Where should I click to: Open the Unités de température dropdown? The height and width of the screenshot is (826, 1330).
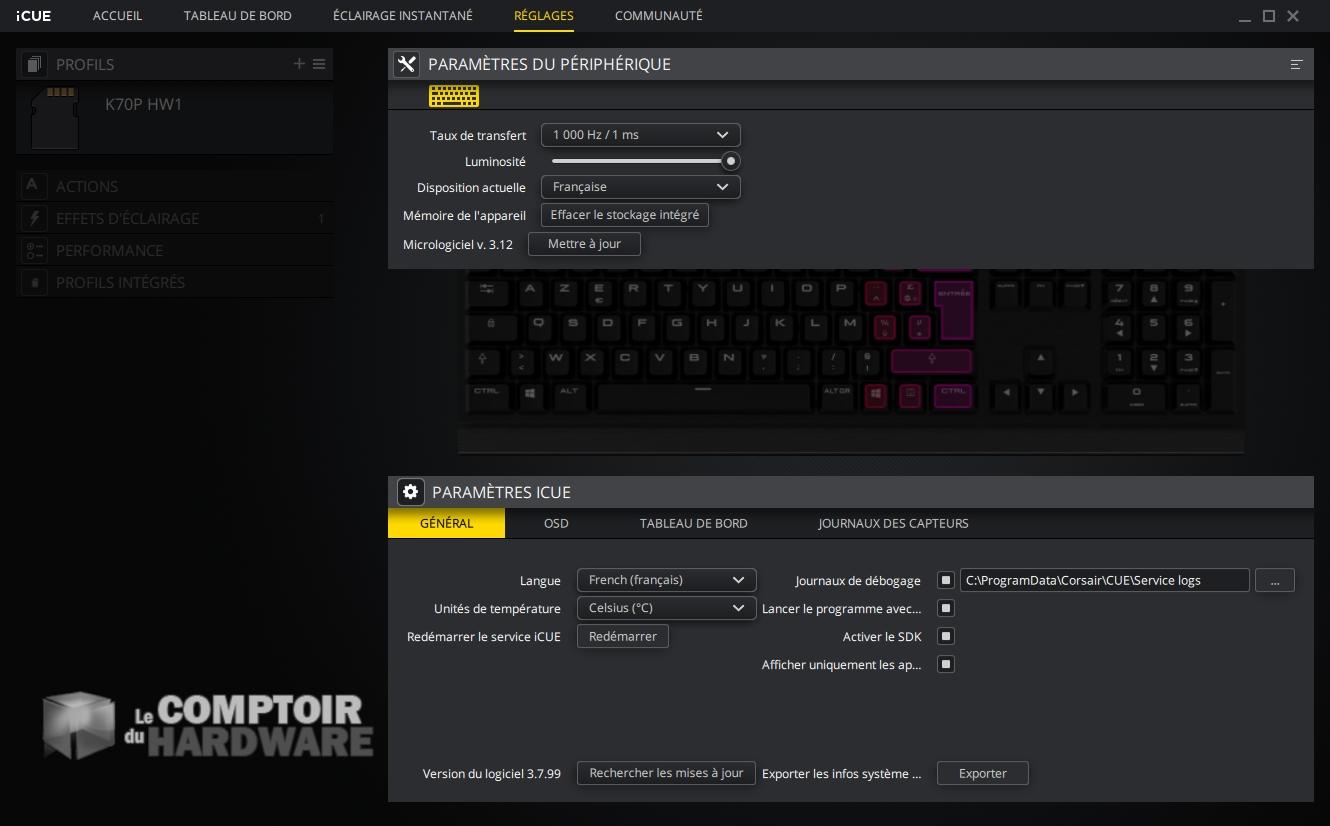[667, 608]
